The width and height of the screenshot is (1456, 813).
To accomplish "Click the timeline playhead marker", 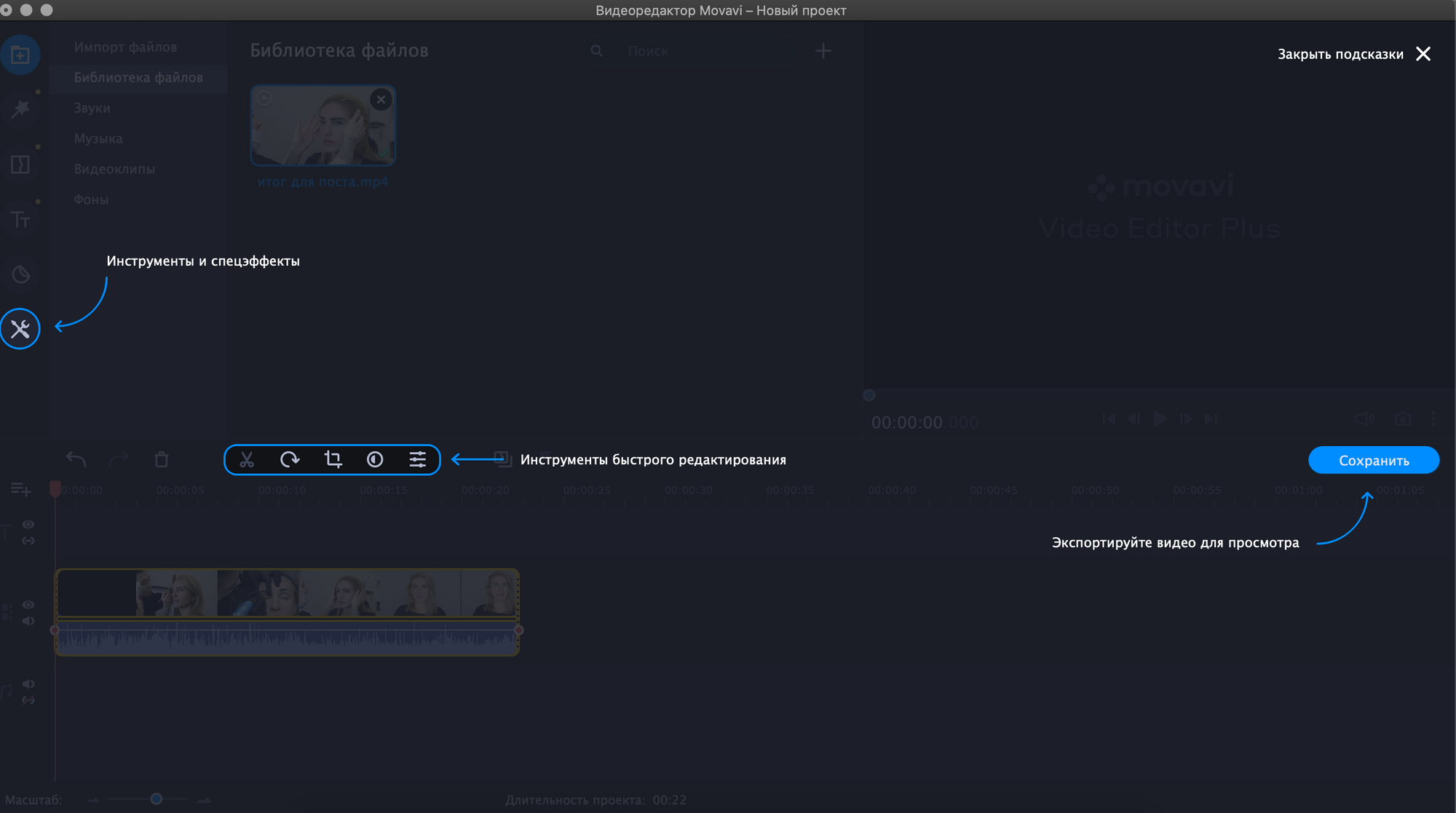I will 55,488.
